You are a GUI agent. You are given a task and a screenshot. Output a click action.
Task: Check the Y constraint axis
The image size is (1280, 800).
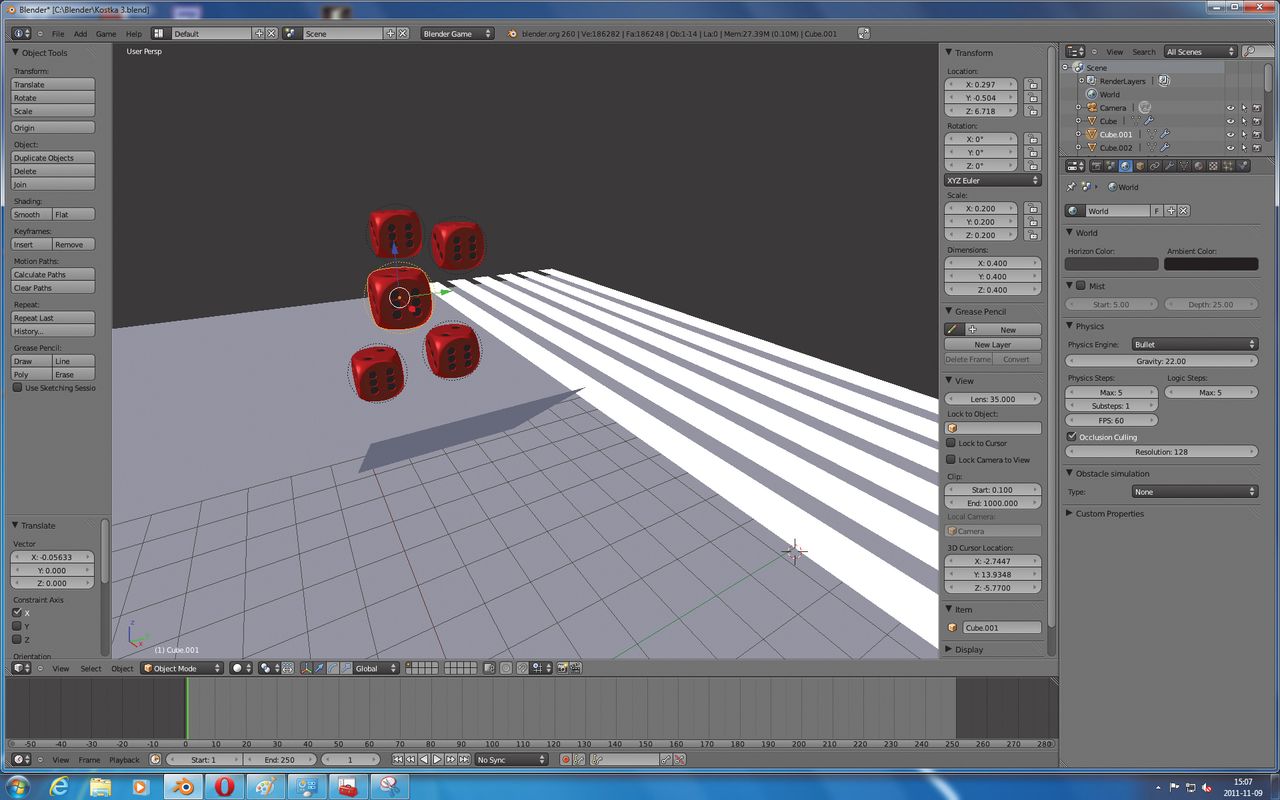(17, 626)
